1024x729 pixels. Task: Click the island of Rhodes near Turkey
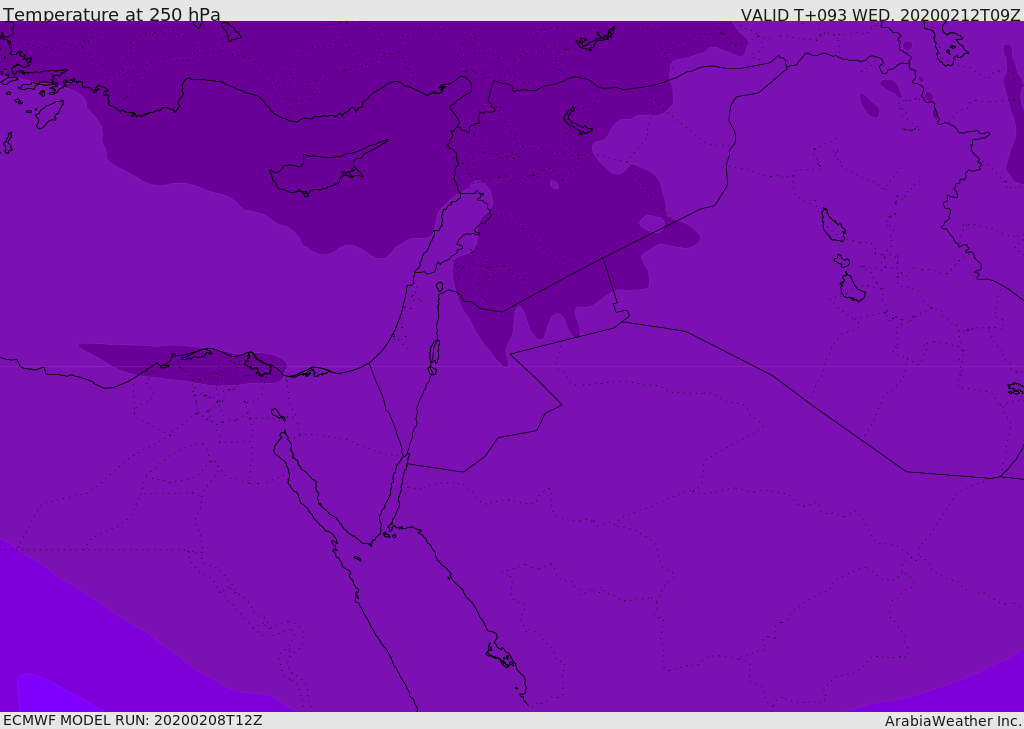pyautogui.click(x=48, y=113)
